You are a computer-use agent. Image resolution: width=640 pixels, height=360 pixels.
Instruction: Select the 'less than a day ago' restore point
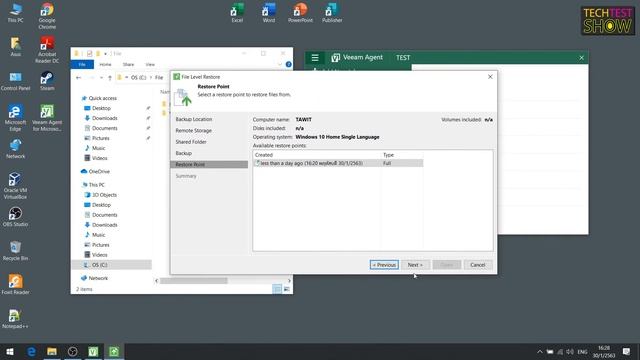[338, 163]
